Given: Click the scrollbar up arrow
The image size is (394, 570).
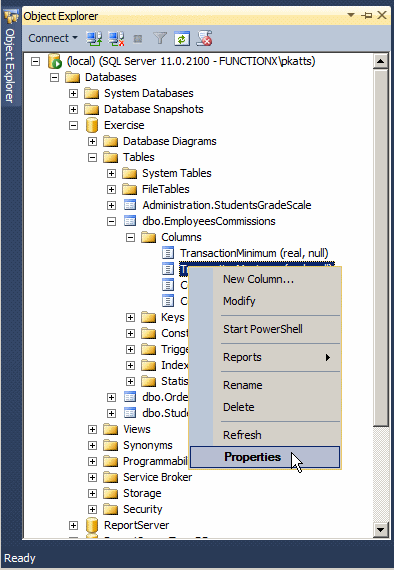Looking at the screenshot, I should tap(381, 61).
